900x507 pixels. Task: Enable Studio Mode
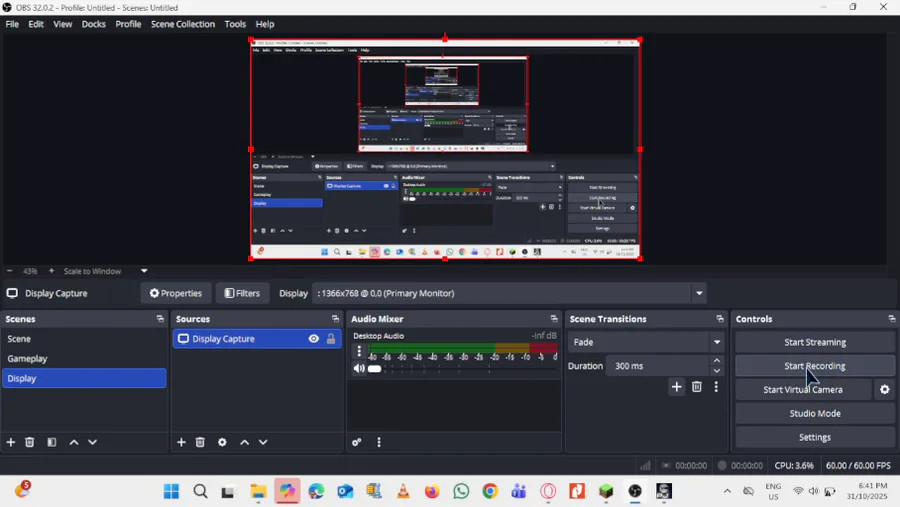click(814, 413)
